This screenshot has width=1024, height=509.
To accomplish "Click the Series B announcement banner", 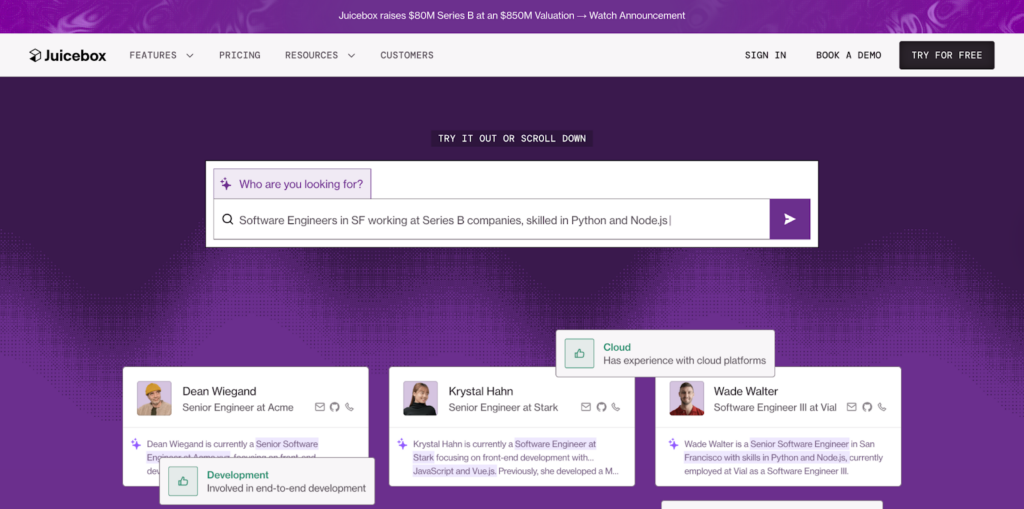I will [x=512, y=16].
